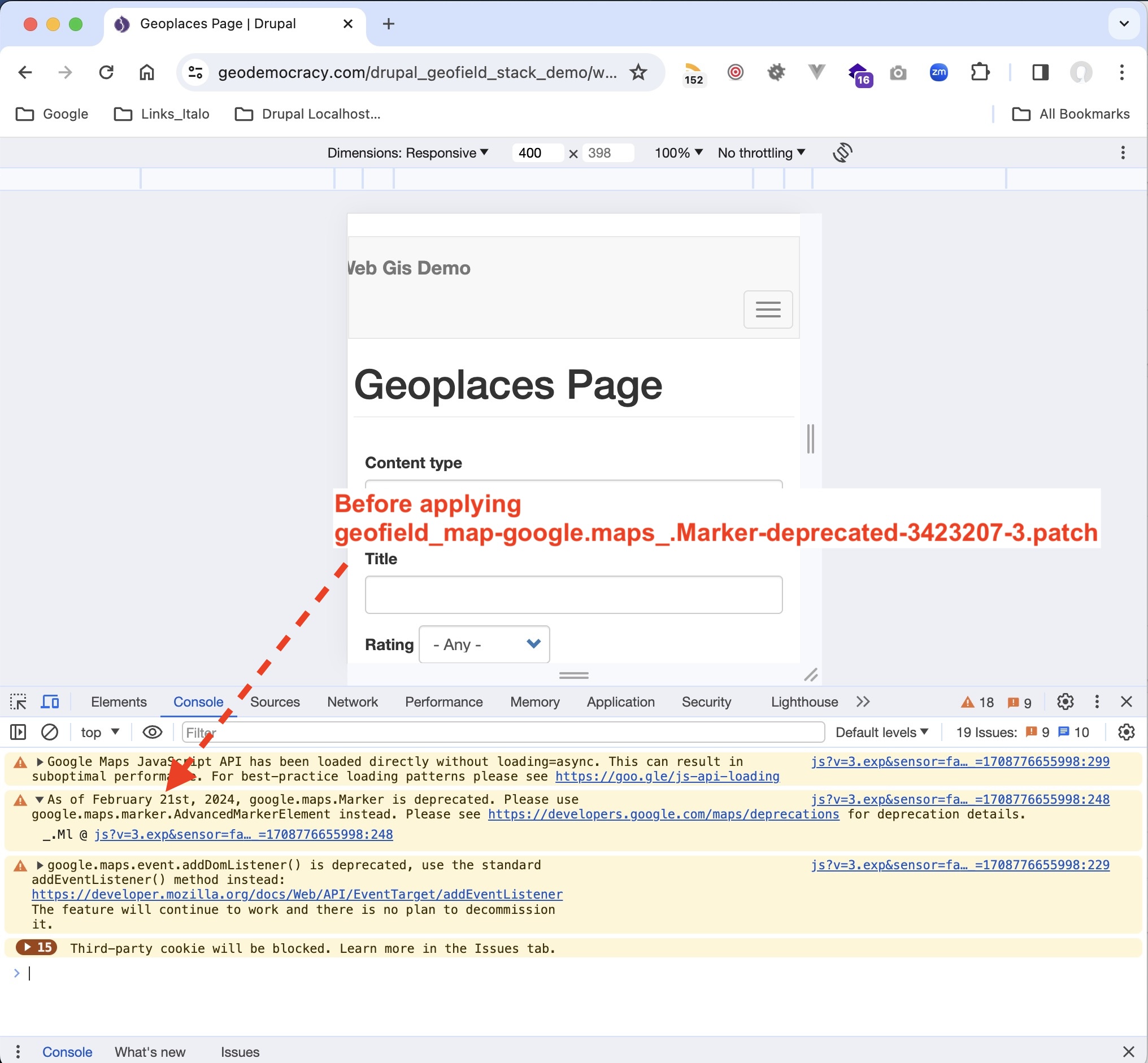The height and width of the screenshot is (1063, 1148).
Task: Open the DevTools settings gear in the tab bar
Action: pos(1065,702)
